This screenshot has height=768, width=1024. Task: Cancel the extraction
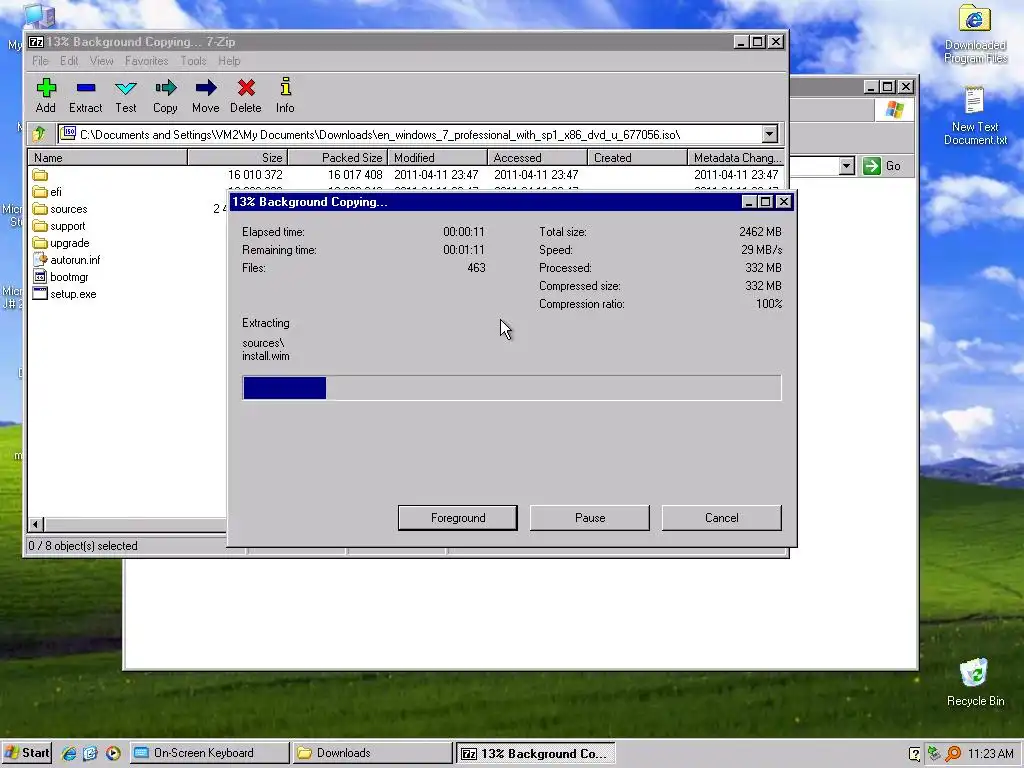coord(722,518)
